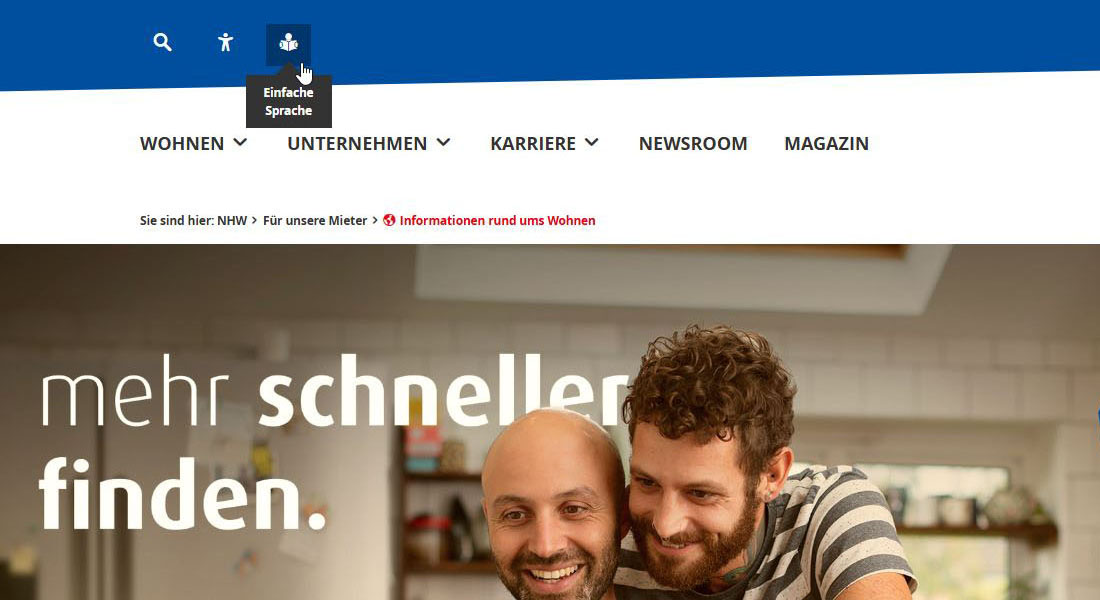Click the 'Sie sind hier:' breadcrumb label
The height and width of the screenshot is (600, 1100).
click(x=177, y=220)
